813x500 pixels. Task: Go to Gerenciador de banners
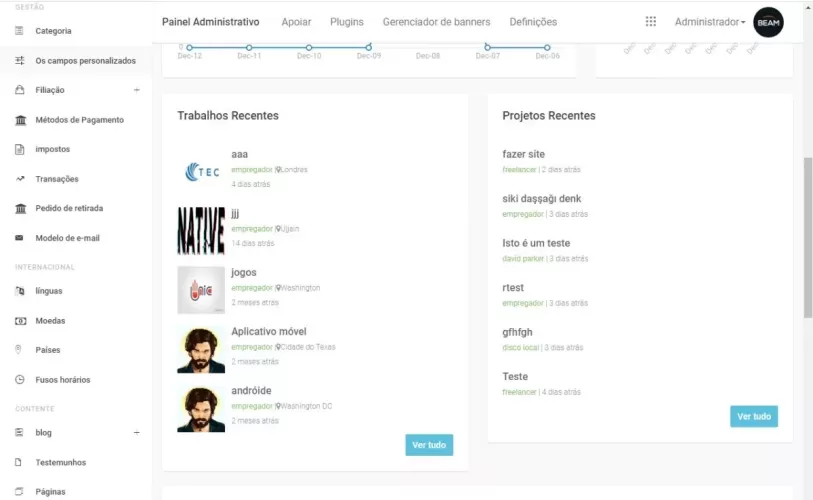436,22
